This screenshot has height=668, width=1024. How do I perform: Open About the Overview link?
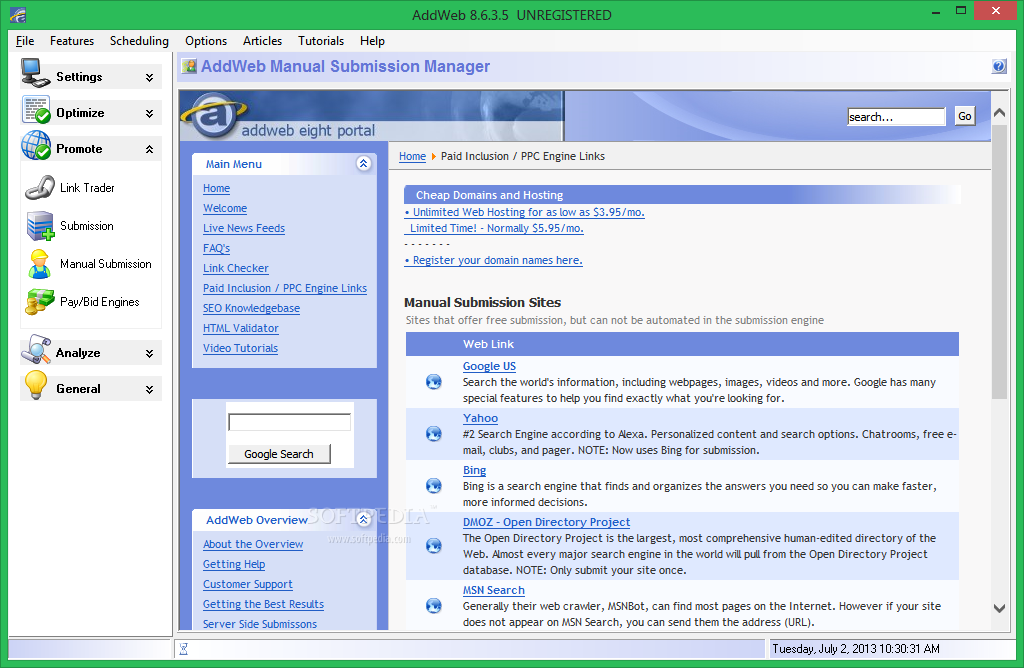tap(253, 544)
